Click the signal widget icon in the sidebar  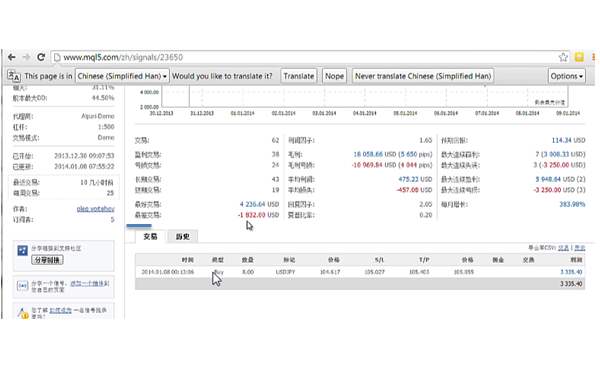pos(22,286)
